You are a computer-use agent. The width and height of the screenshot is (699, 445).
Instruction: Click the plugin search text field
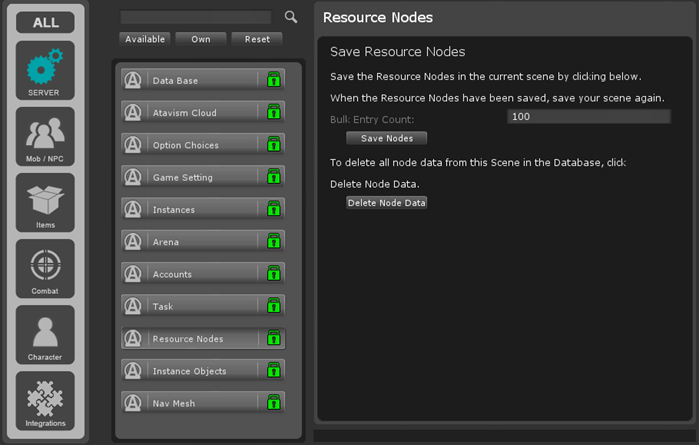195,17
